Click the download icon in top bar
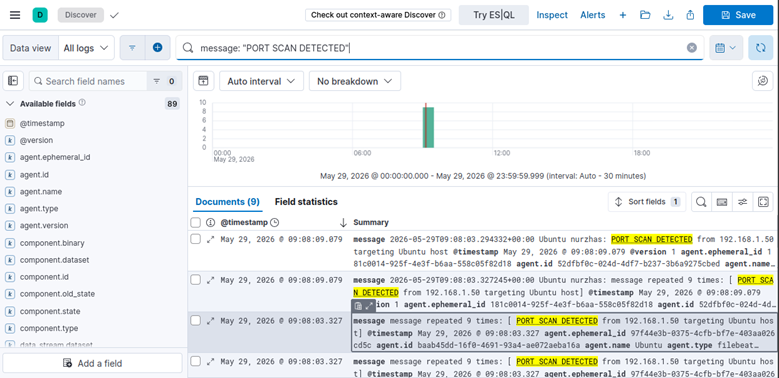 (x=668, y=15)
